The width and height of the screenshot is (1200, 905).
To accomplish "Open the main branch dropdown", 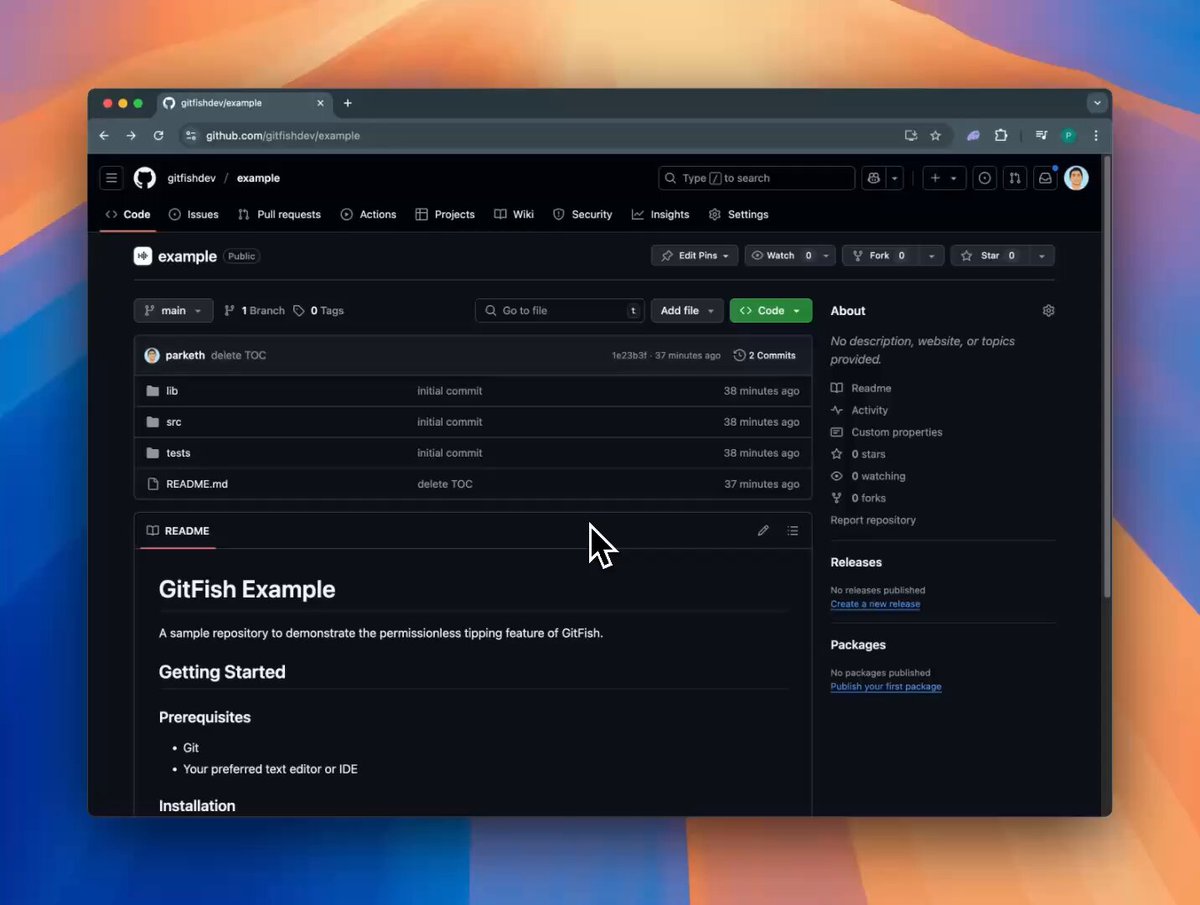I will pos(173,311).
